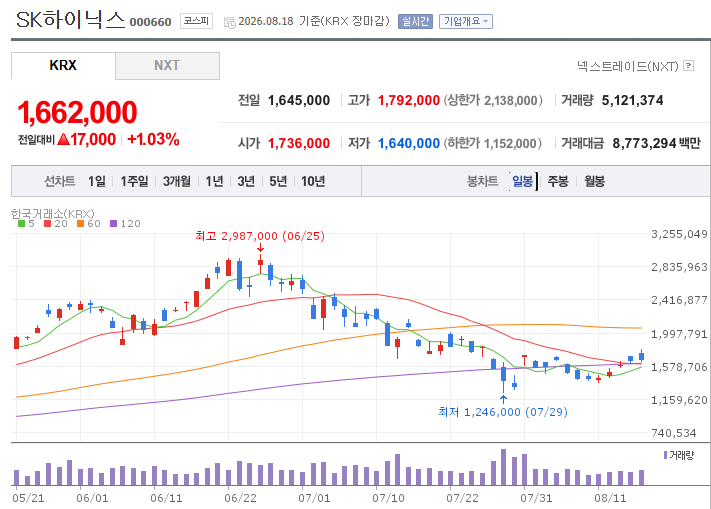
Task: Click the 거래대금 value 8,773,294 백만
Action: coord(656,143)
